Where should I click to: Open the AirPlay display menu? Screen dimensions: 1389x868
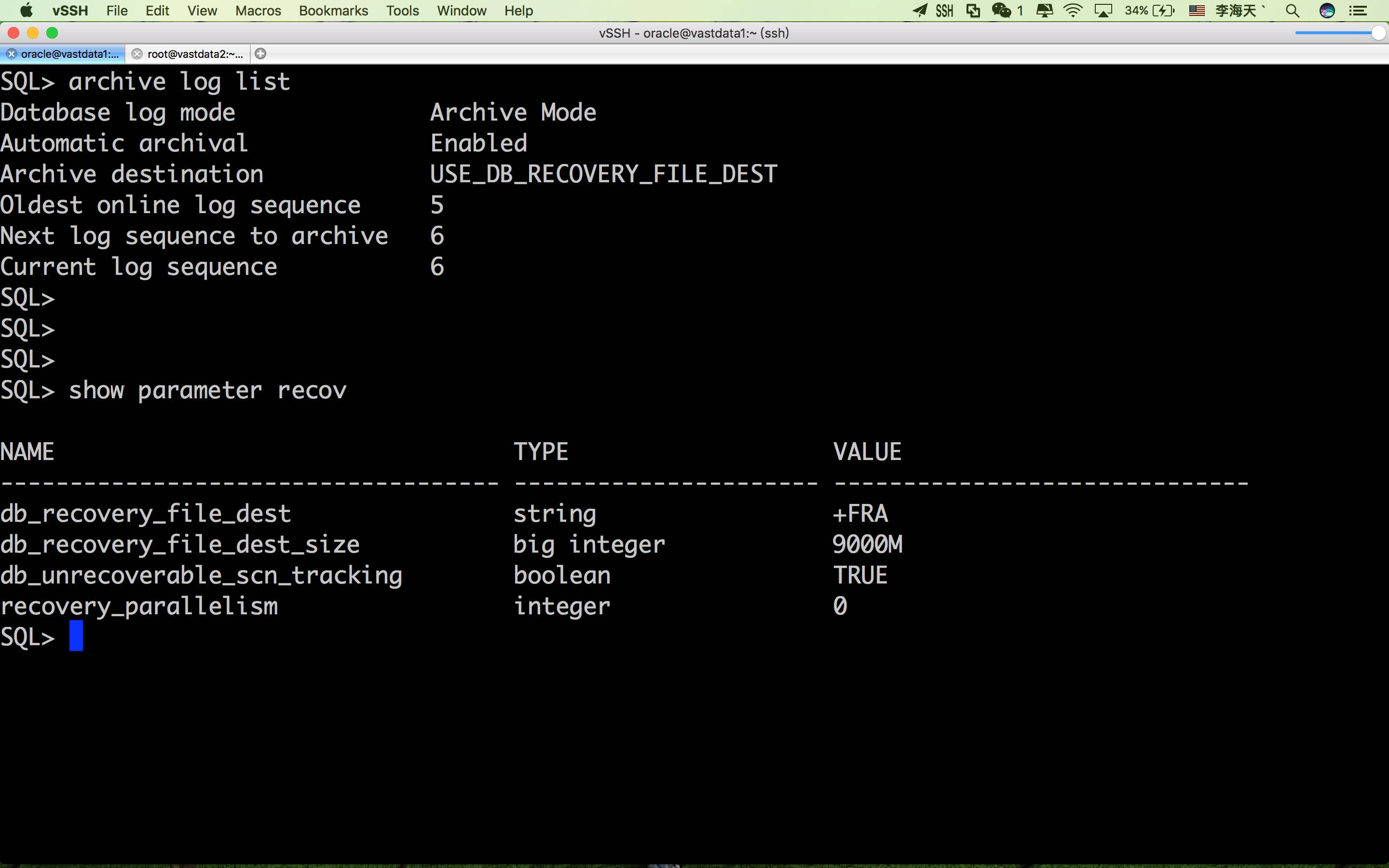1103,10
